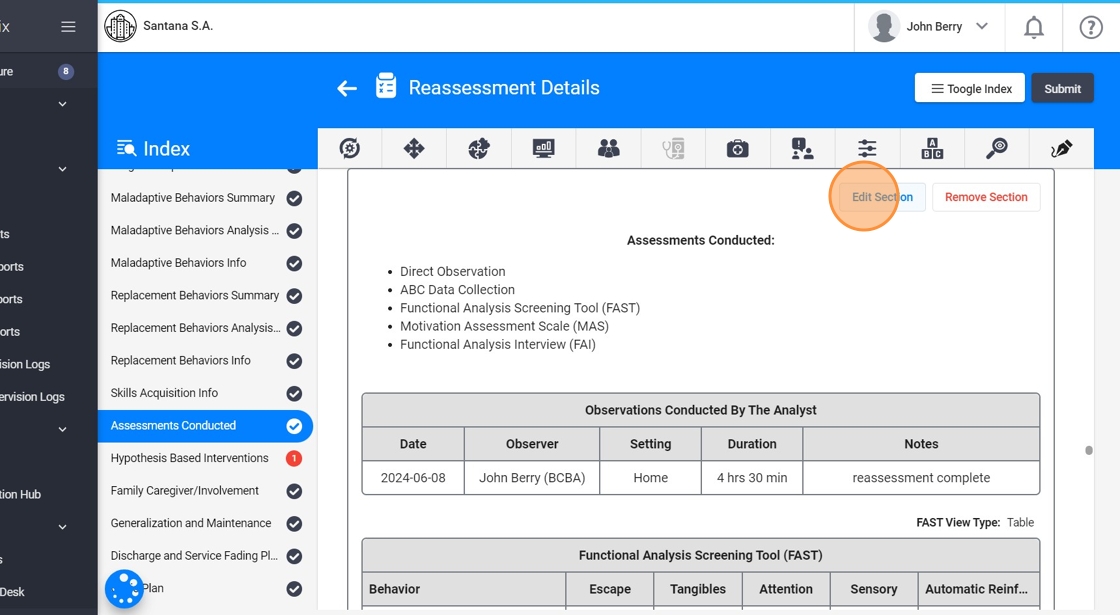Click checkmark beside Maladaptive Behaviors Analysis
Image resolution: width=1120 pixels, height=615 pixels.
294,231
